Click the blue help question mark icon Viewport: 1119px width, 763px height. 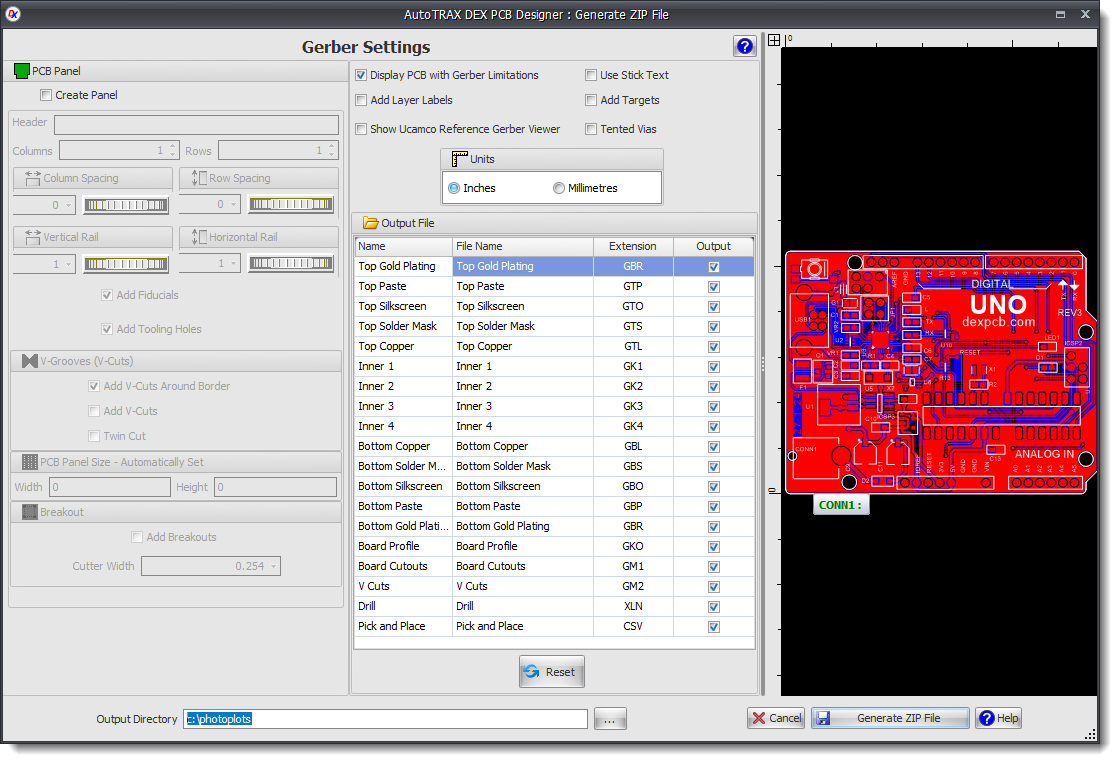(743, 46)
